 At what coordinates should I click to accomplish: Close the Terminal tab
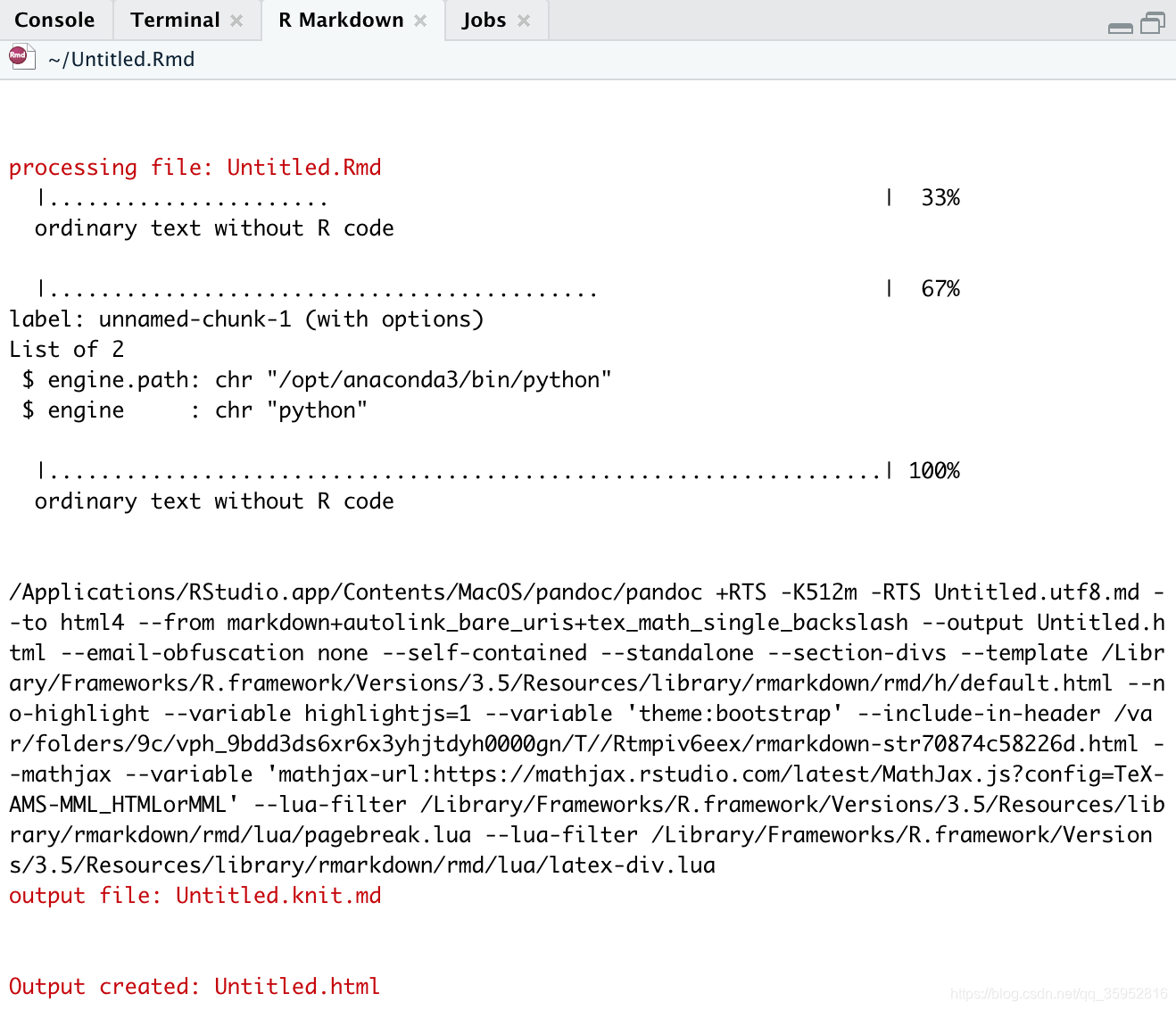(x=236, y=20)
